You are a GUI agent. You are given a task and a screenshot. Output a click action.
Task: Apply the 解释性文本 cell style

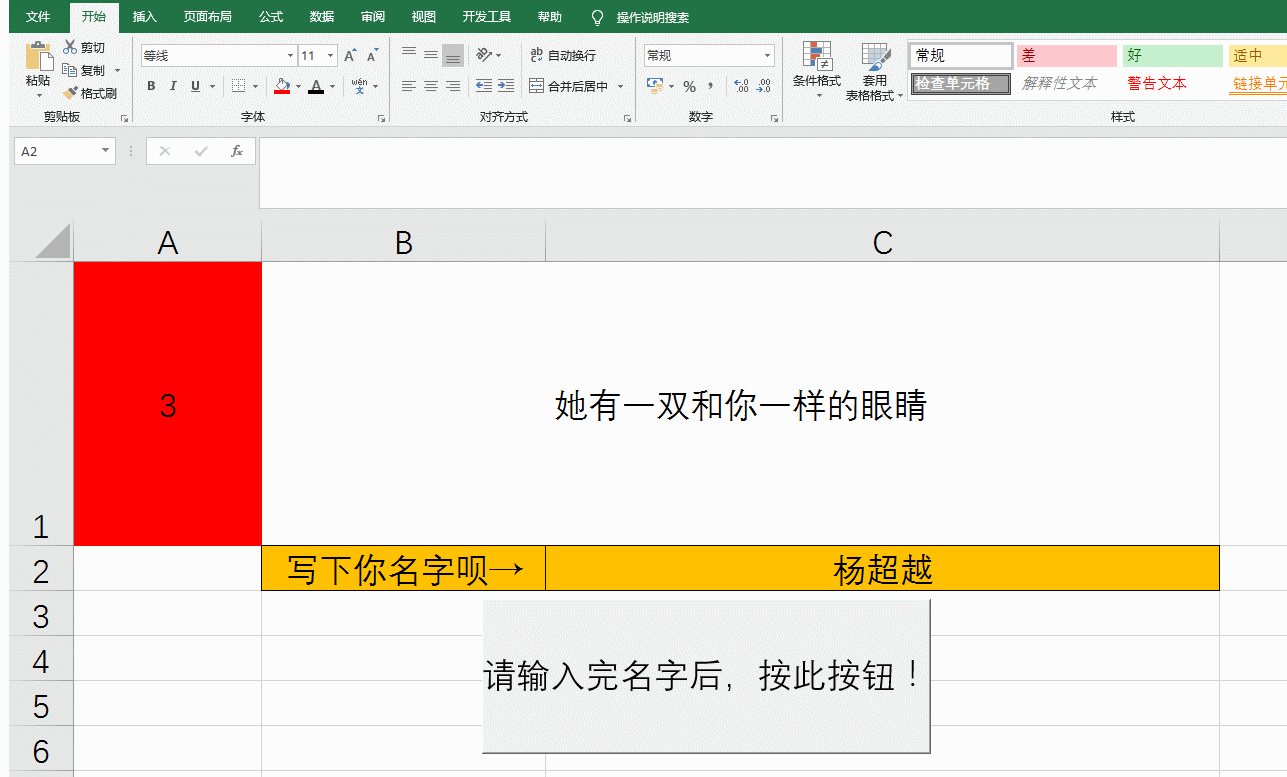point(1066,83)
